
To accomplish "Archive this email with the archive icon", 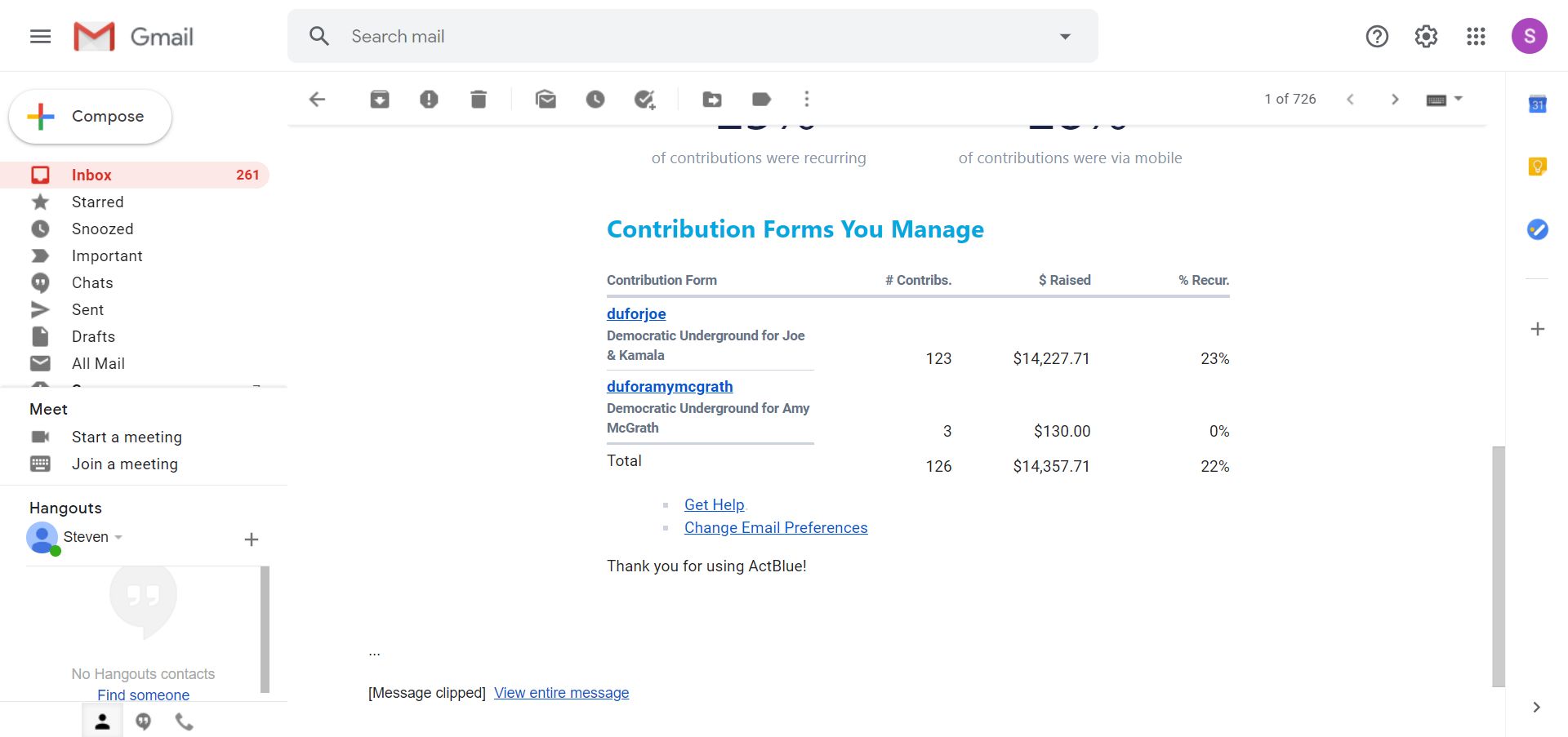I will [x=380, y=100].
